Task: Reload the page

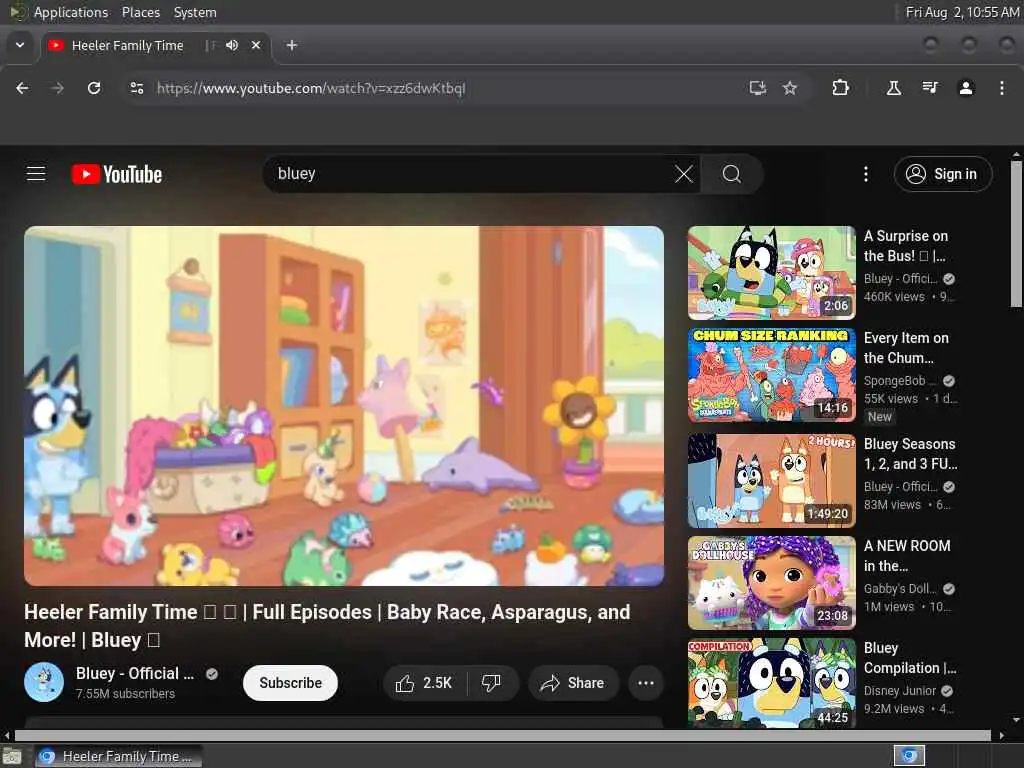Action: click(x=94, y=88)
